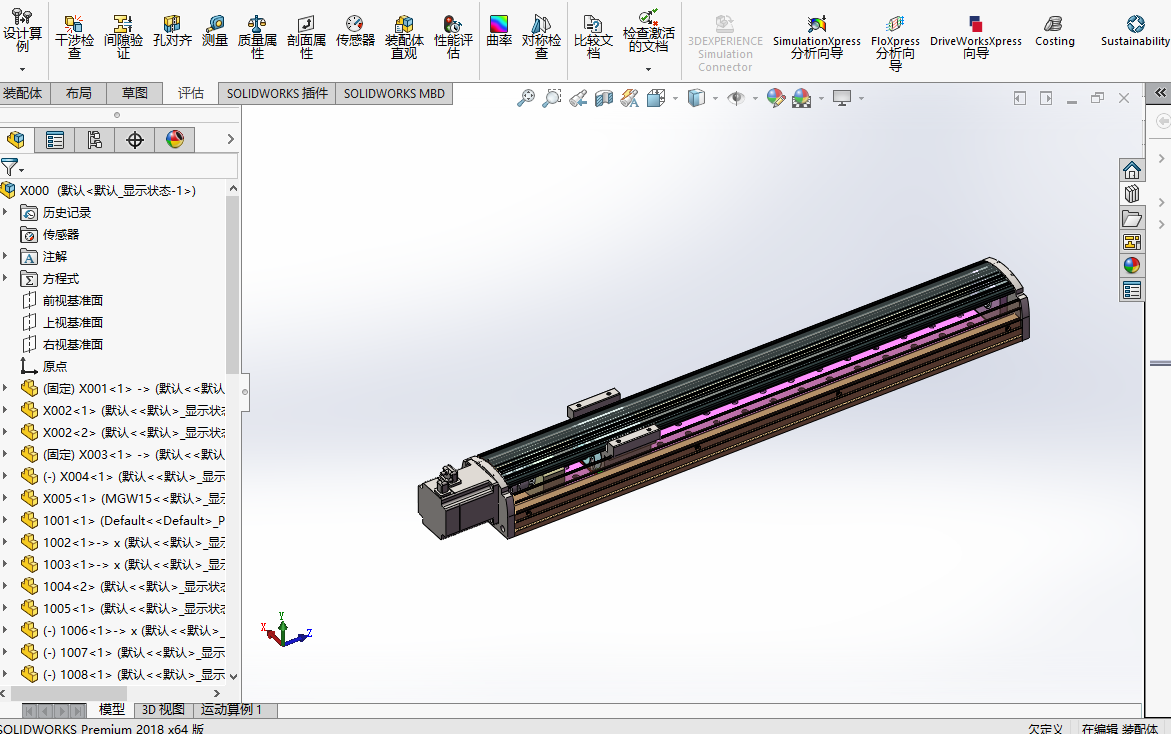Expand the X000 assembly tree node
Screen dimensions: 1171x734
[10, 189]
